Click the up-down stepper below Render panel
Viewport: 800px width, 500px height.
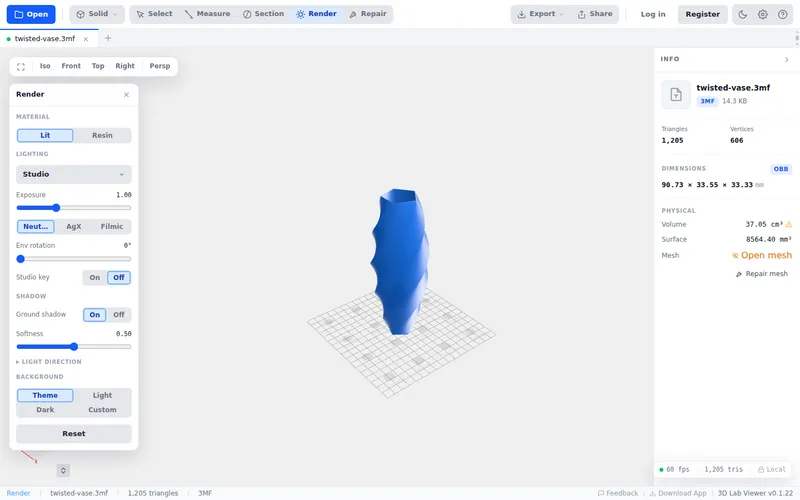click(x=63, y=470)
